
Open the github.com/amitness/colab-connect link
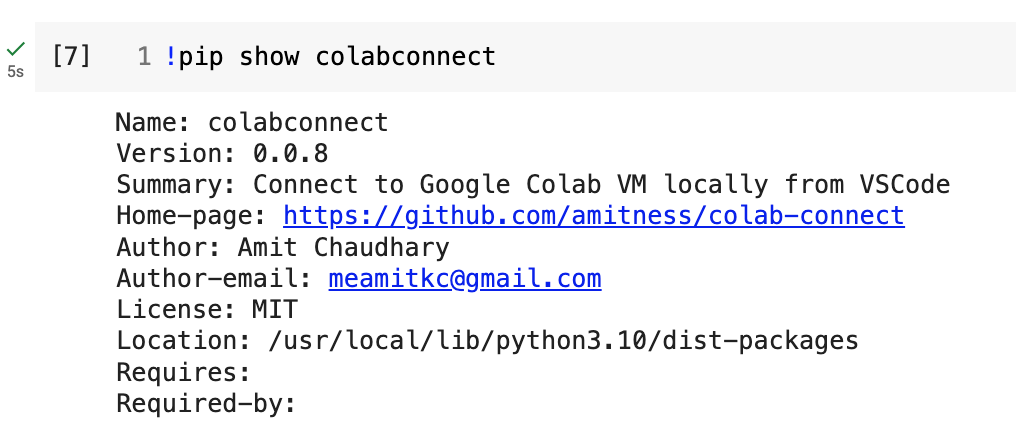[594, 216]
